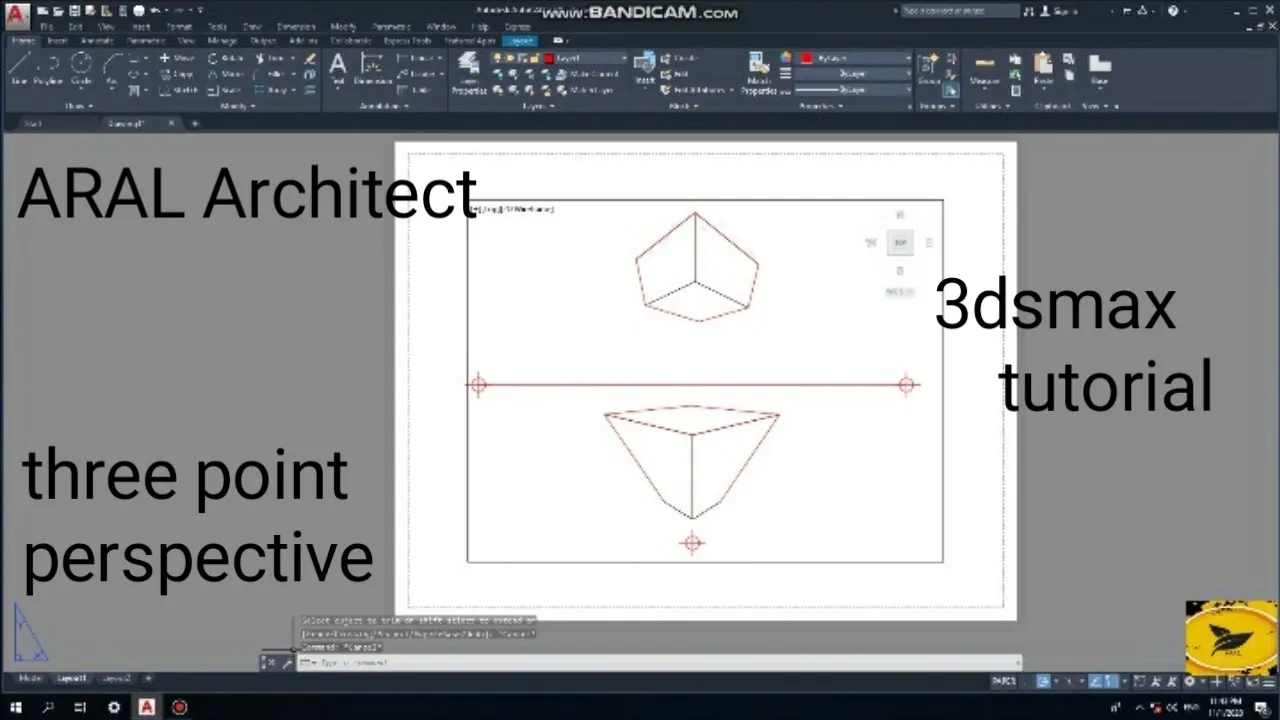Select the Line tool in Draw panel

point(19,67)
